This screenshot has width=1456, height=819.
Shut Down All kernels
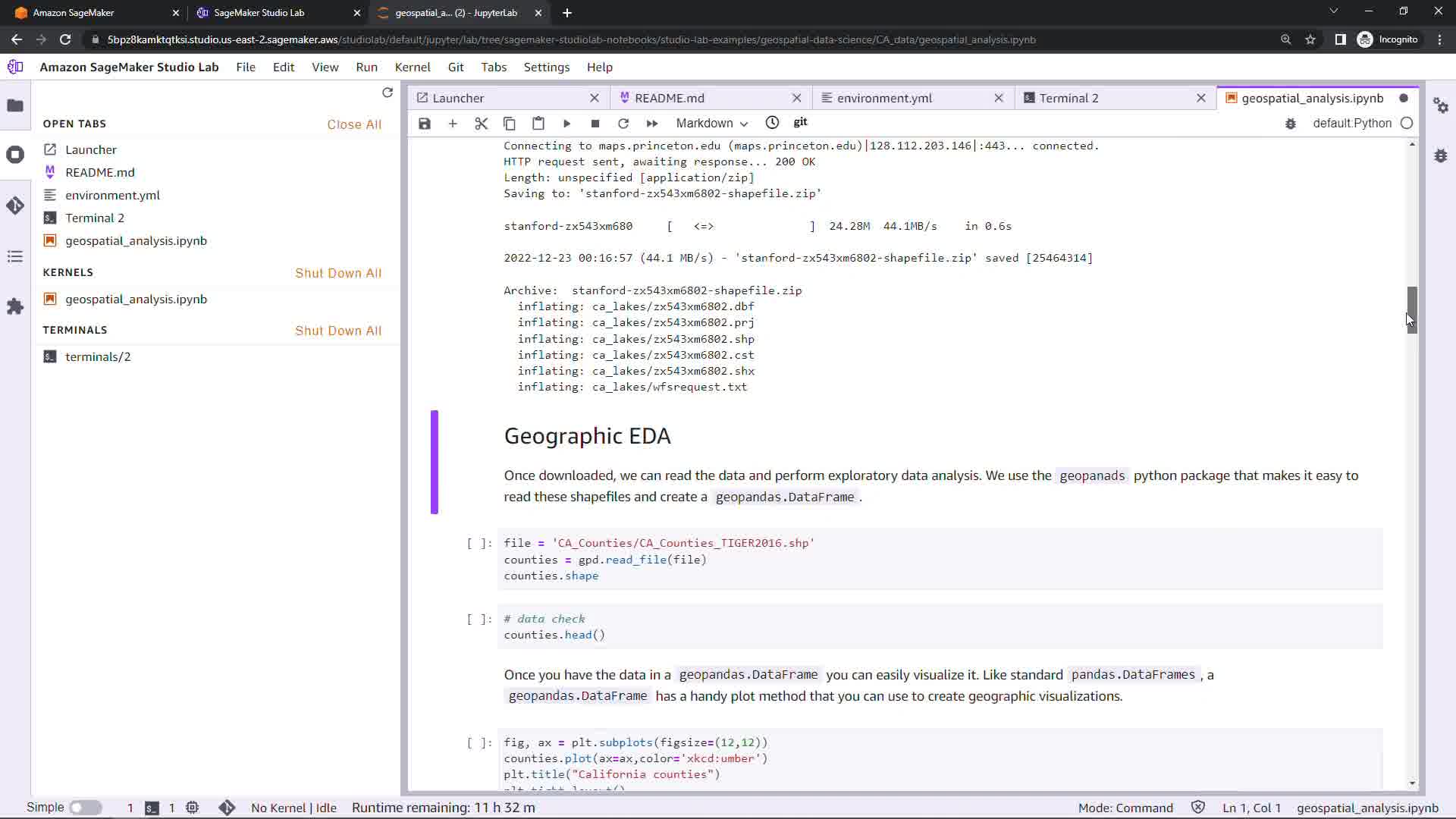[x=338, y=273]
